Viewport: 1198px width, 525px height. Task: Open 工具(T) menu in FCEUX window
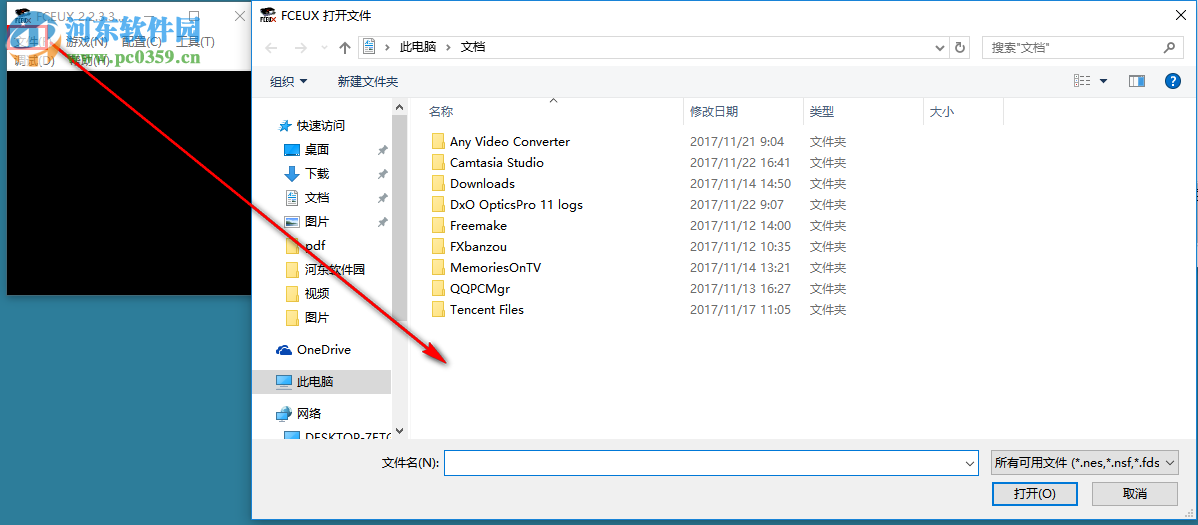tap(196, 42)
